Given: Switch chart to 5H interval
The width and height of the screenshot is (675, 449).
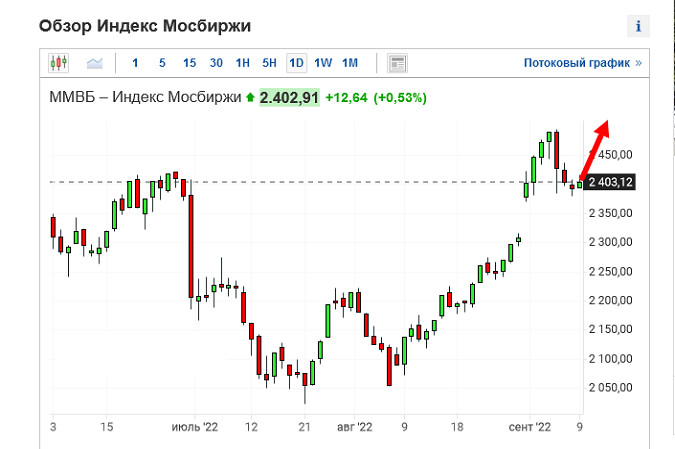Looking at the screenshot, I should pyautogui.click(x=270, y=63).
